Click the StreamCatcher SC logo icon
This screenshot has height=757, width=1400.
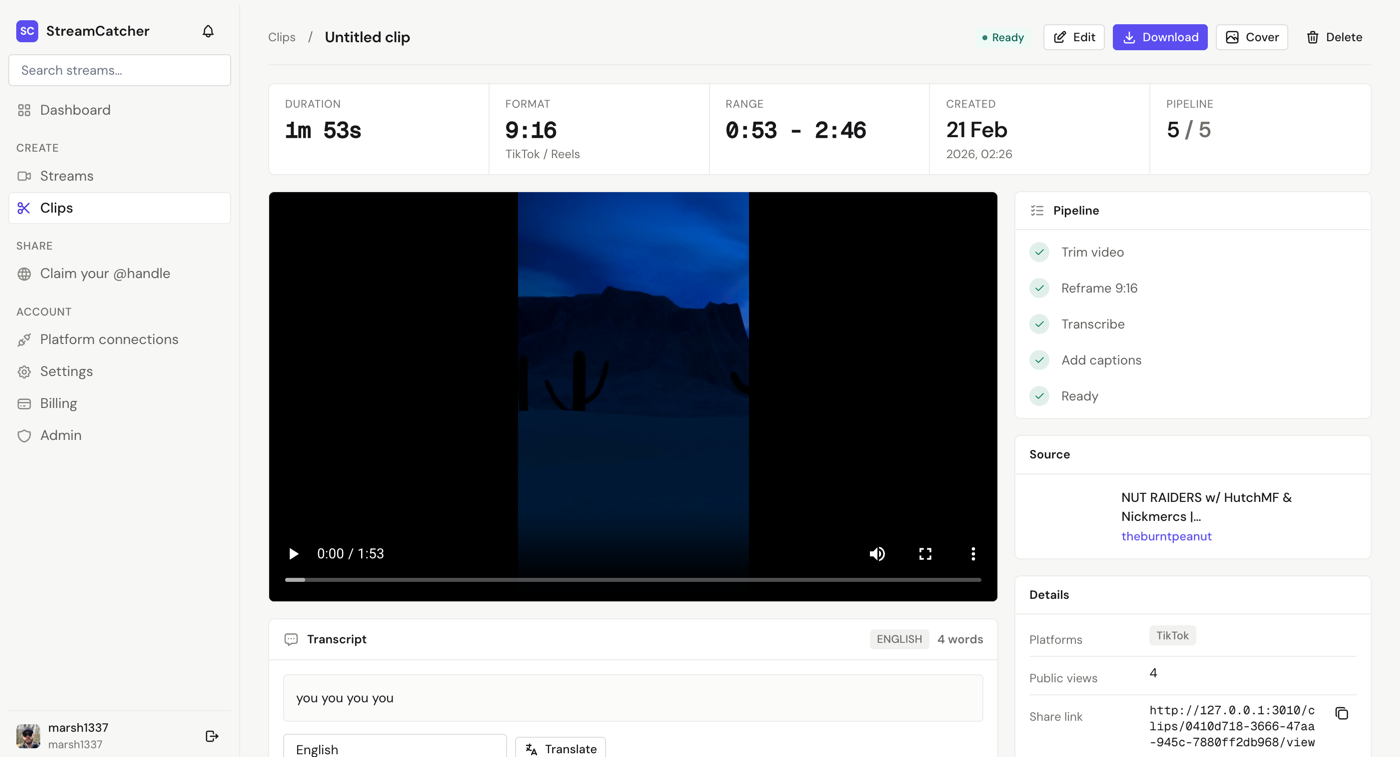27,31
